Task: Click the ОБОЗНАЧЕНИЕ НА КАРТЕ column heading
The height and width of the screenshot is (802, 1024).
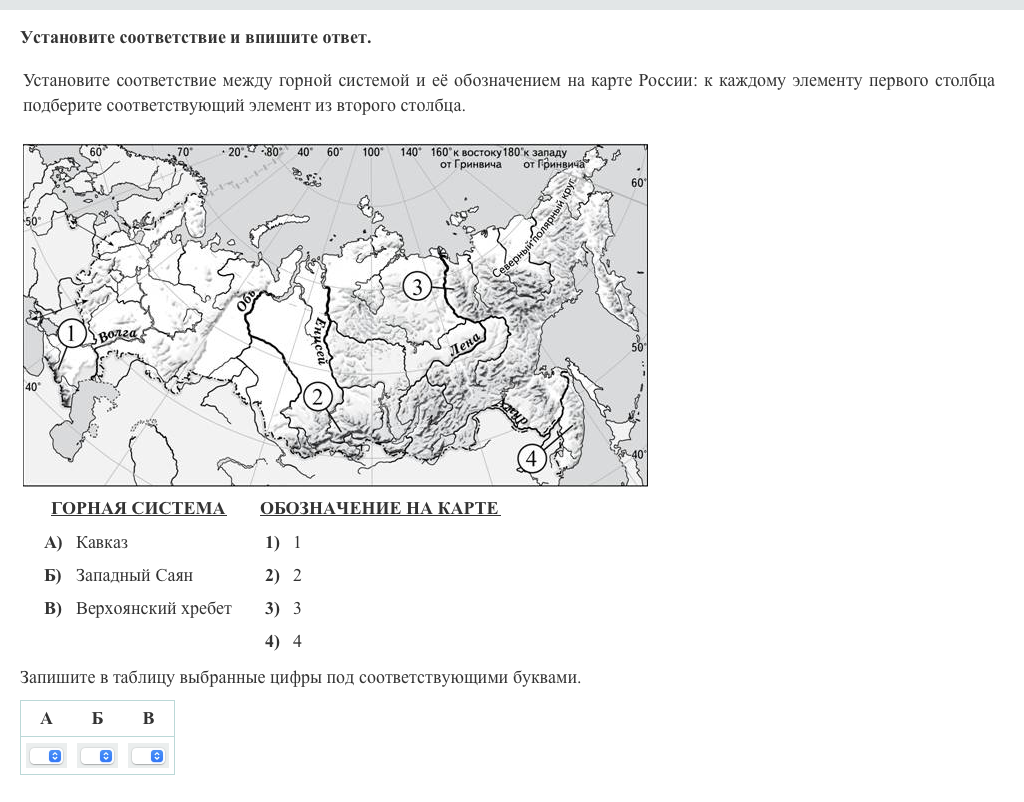Action: (x=379, y=509)
